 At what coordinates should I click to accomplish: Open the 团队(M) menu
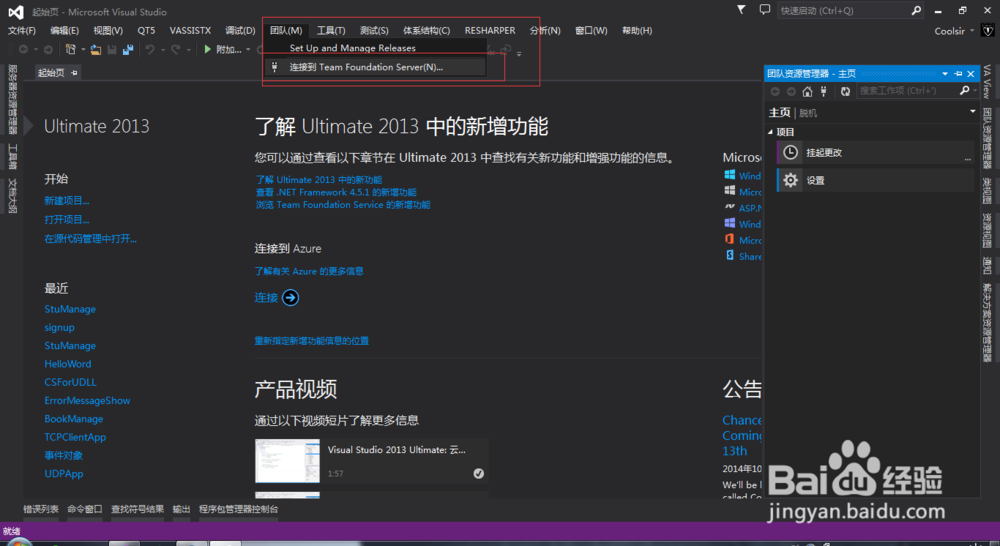[x=286, y=31]
